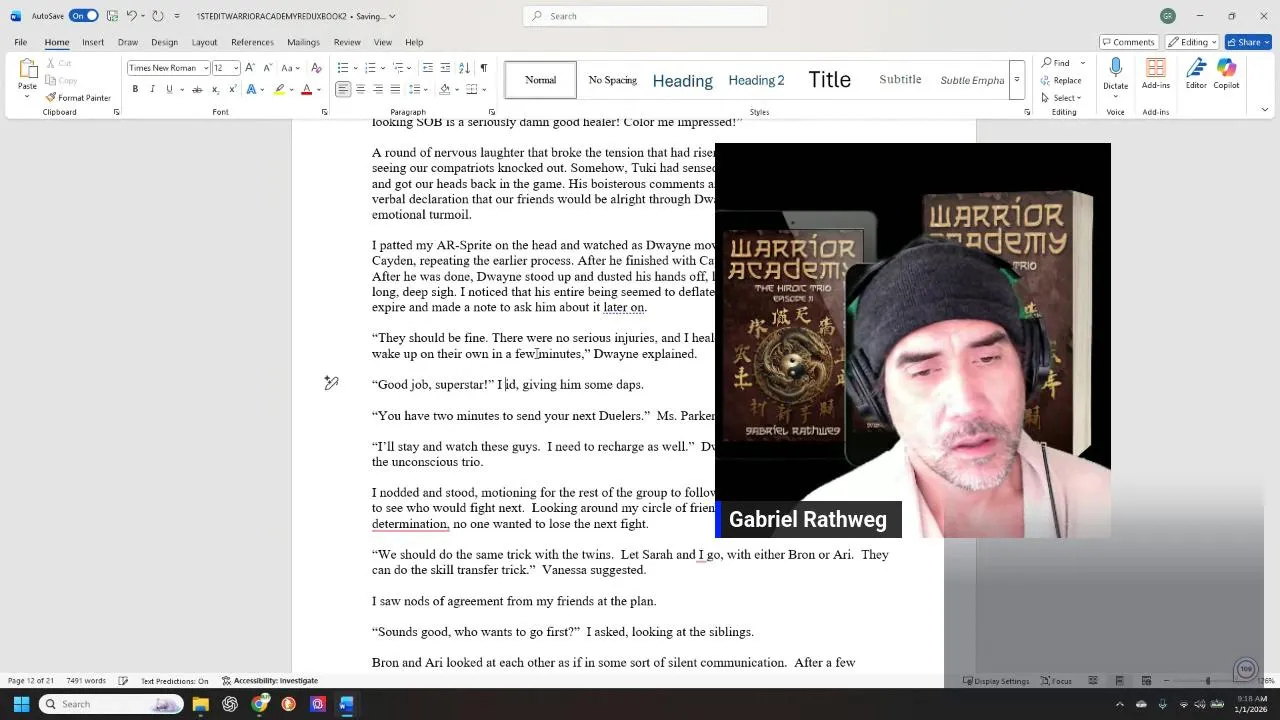The height and width of the screenshot is (720, 1280).
Task: Toggle underline formatting
Action: 169,90
